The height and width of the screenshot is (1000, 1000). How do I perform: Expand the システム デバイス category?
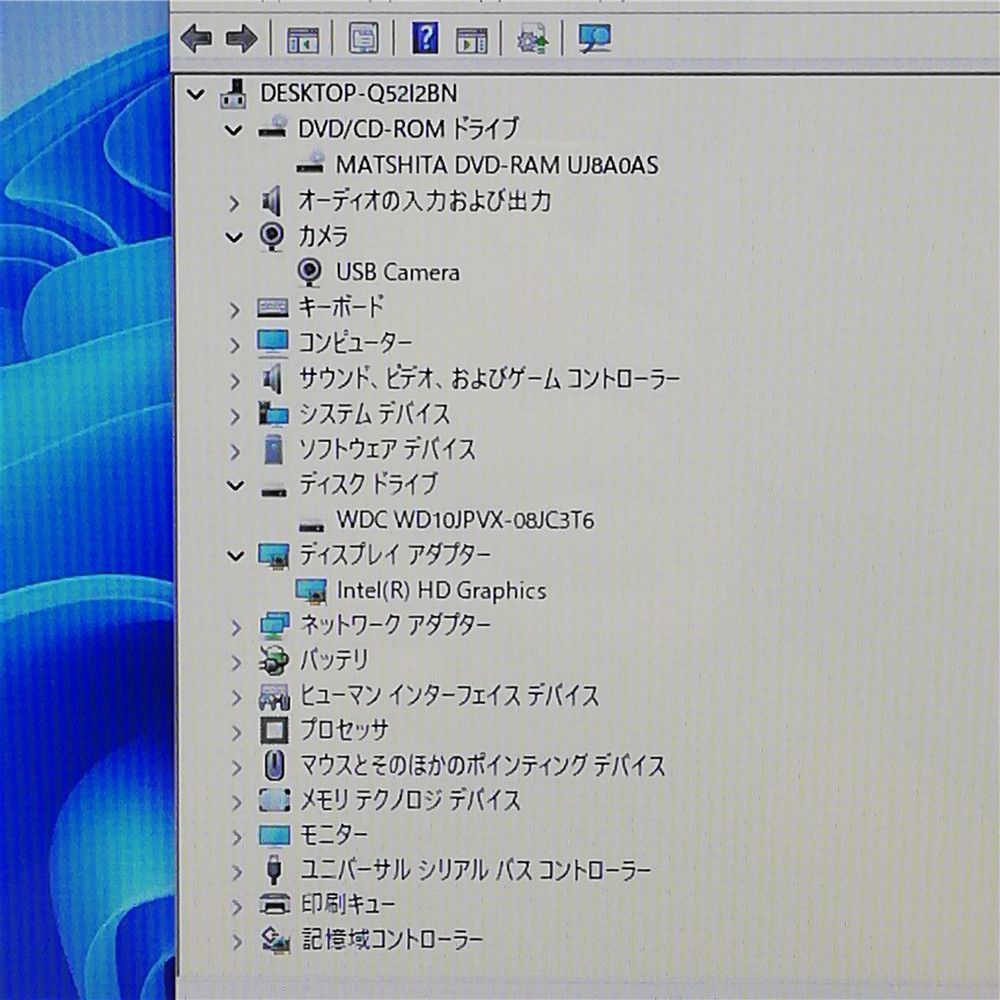(x=235, y=416)
